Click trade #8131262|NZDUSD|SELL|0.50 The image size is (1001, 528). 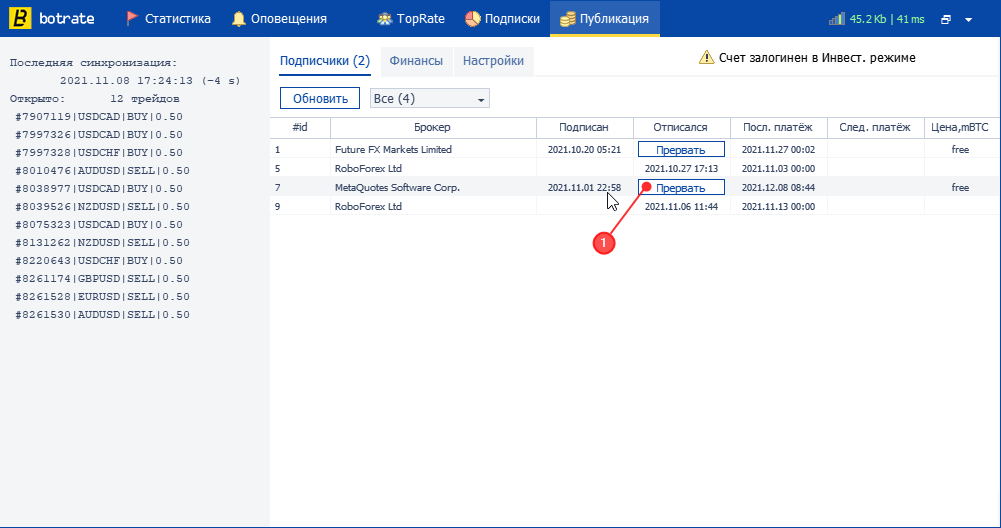point(102,243)
